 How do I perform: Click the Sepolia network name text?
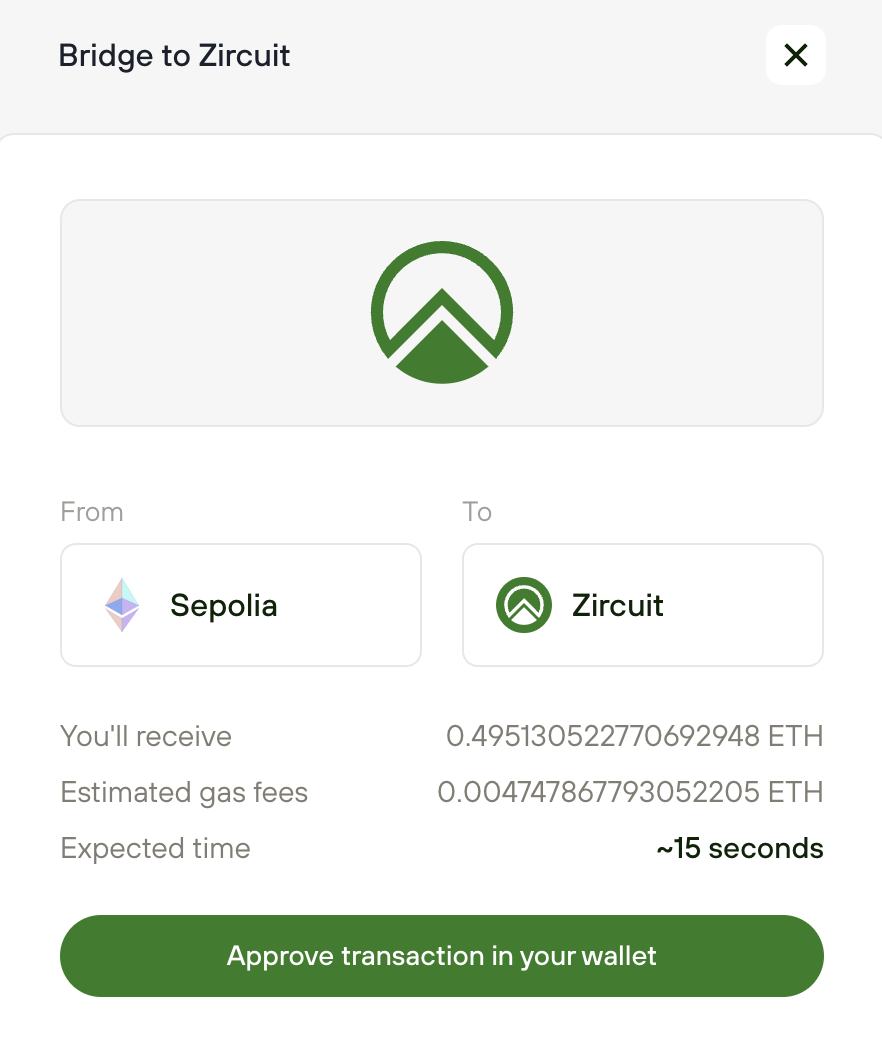click(223, 605)
